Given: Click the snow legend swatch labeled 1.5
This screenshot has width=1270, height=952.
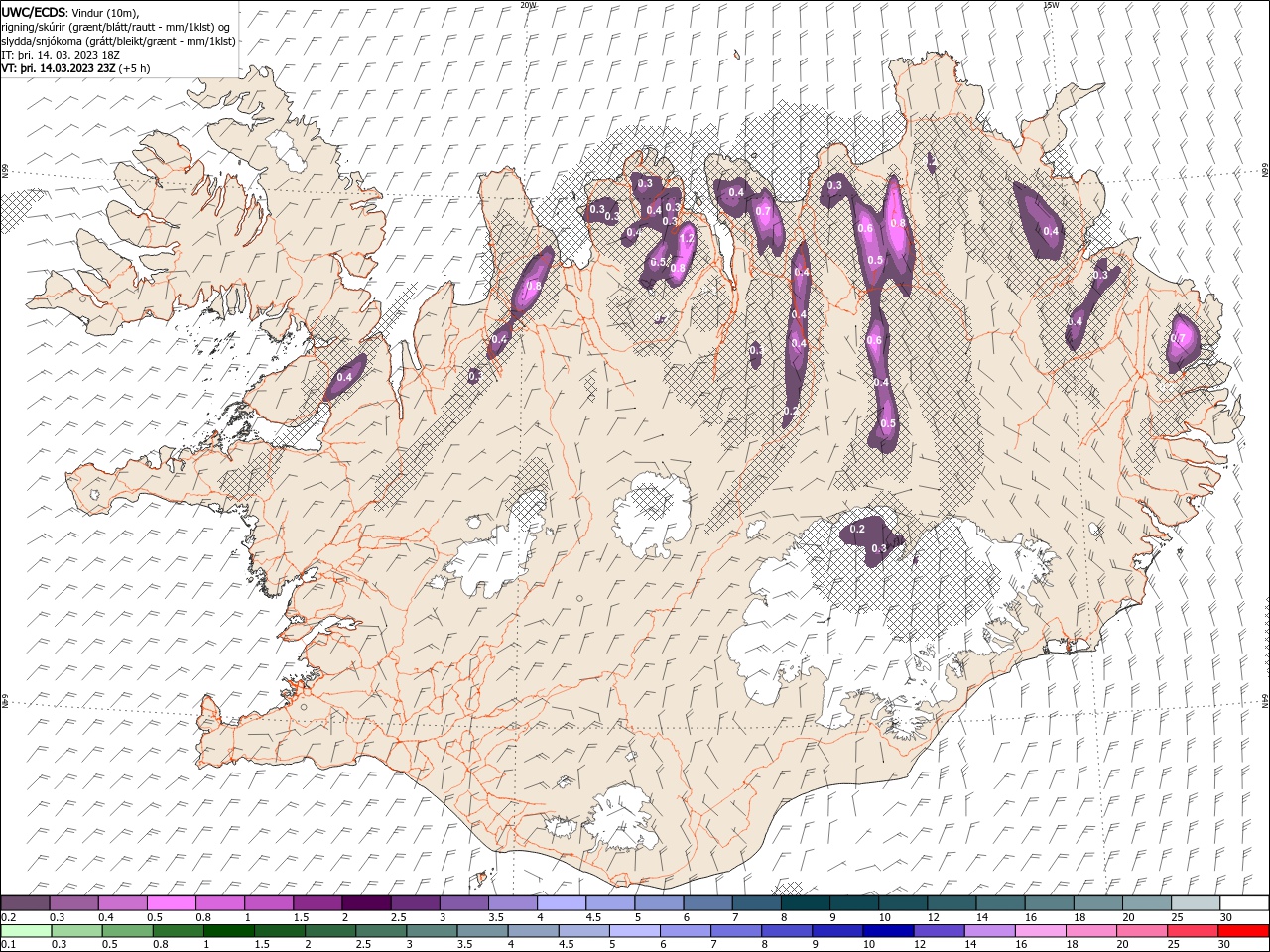Looking at the screenshot, I should coord(317,902).
